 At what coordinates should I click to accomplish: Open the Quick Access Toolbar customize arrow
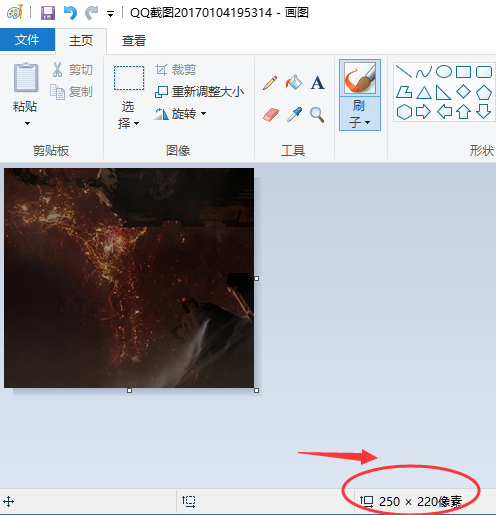pyautogui.click(x=110, y=14)
